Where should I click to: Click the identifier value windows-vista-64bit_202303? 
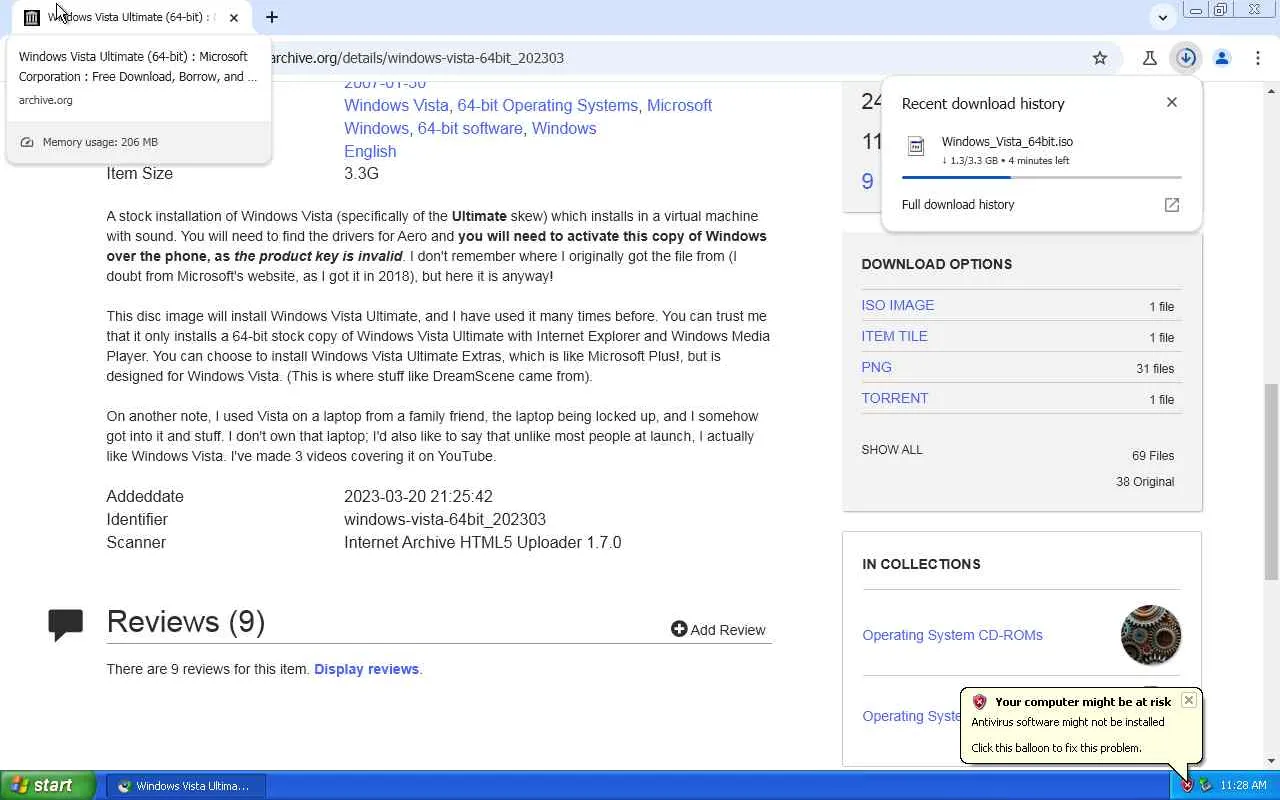(x=445, y=519)
